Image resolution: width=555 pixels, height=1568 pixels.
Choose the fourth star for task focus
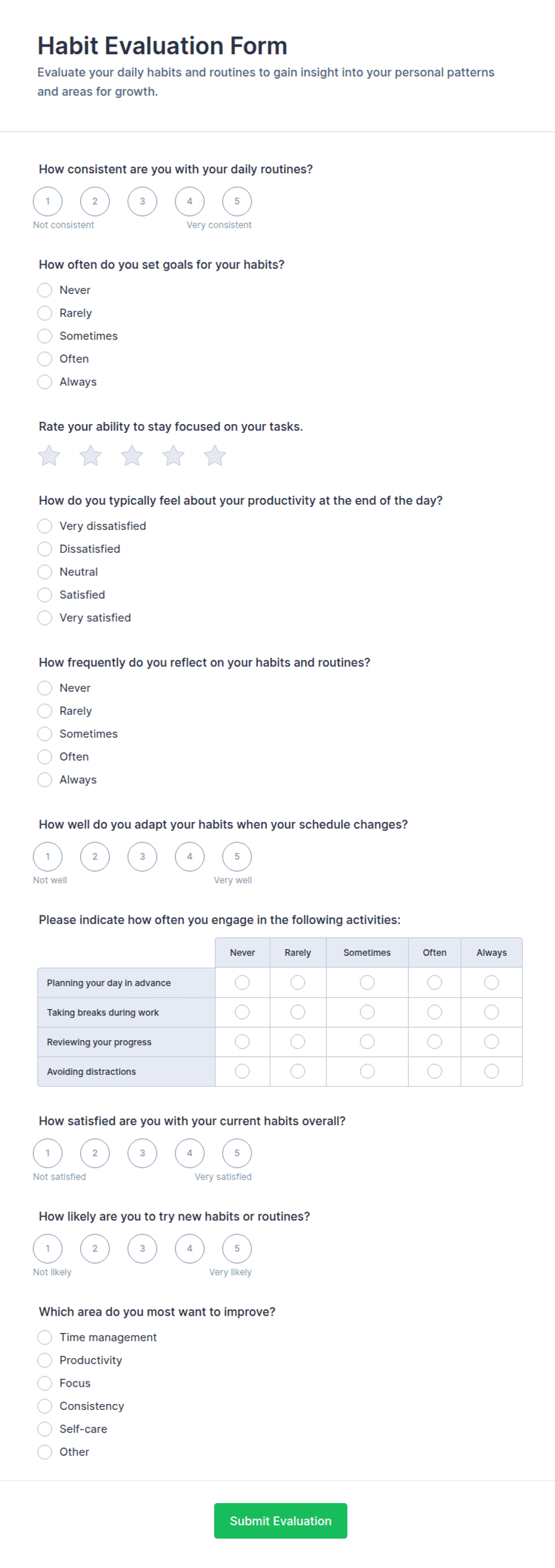tap(174, 455)
